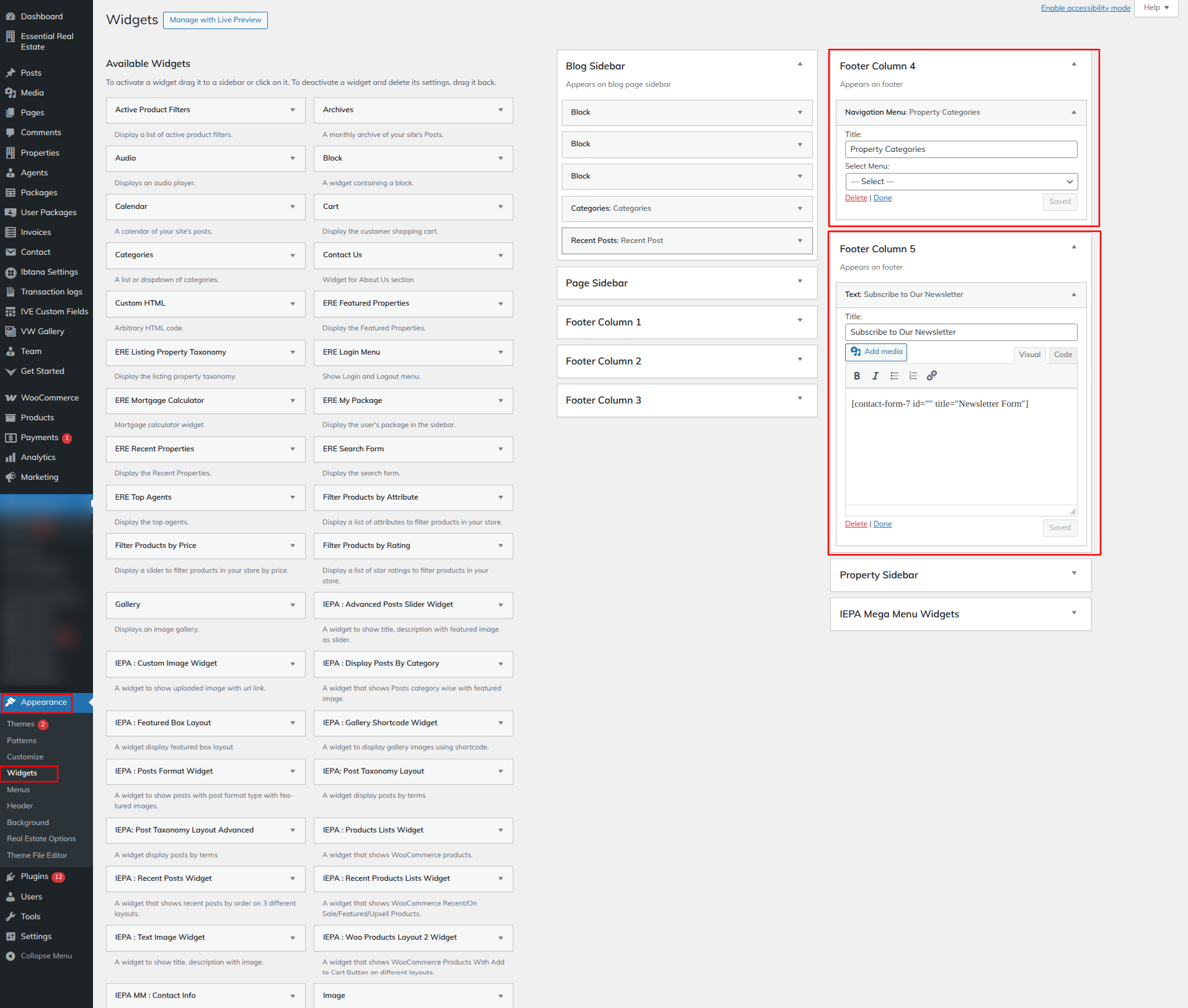This screenshot has width=1188, height=1008.
Task: Open WooCommerce from the sidebar
Action: (x=50, y=397)
